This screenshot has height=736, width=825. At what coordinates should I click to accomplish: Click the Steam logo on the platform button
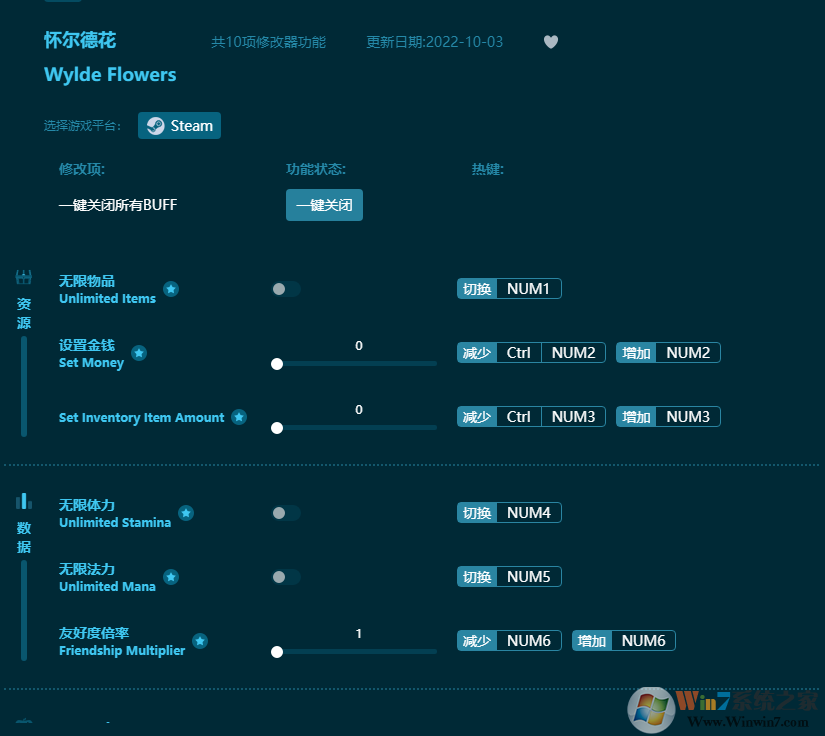pyautogui.click(x=155, y=125)
